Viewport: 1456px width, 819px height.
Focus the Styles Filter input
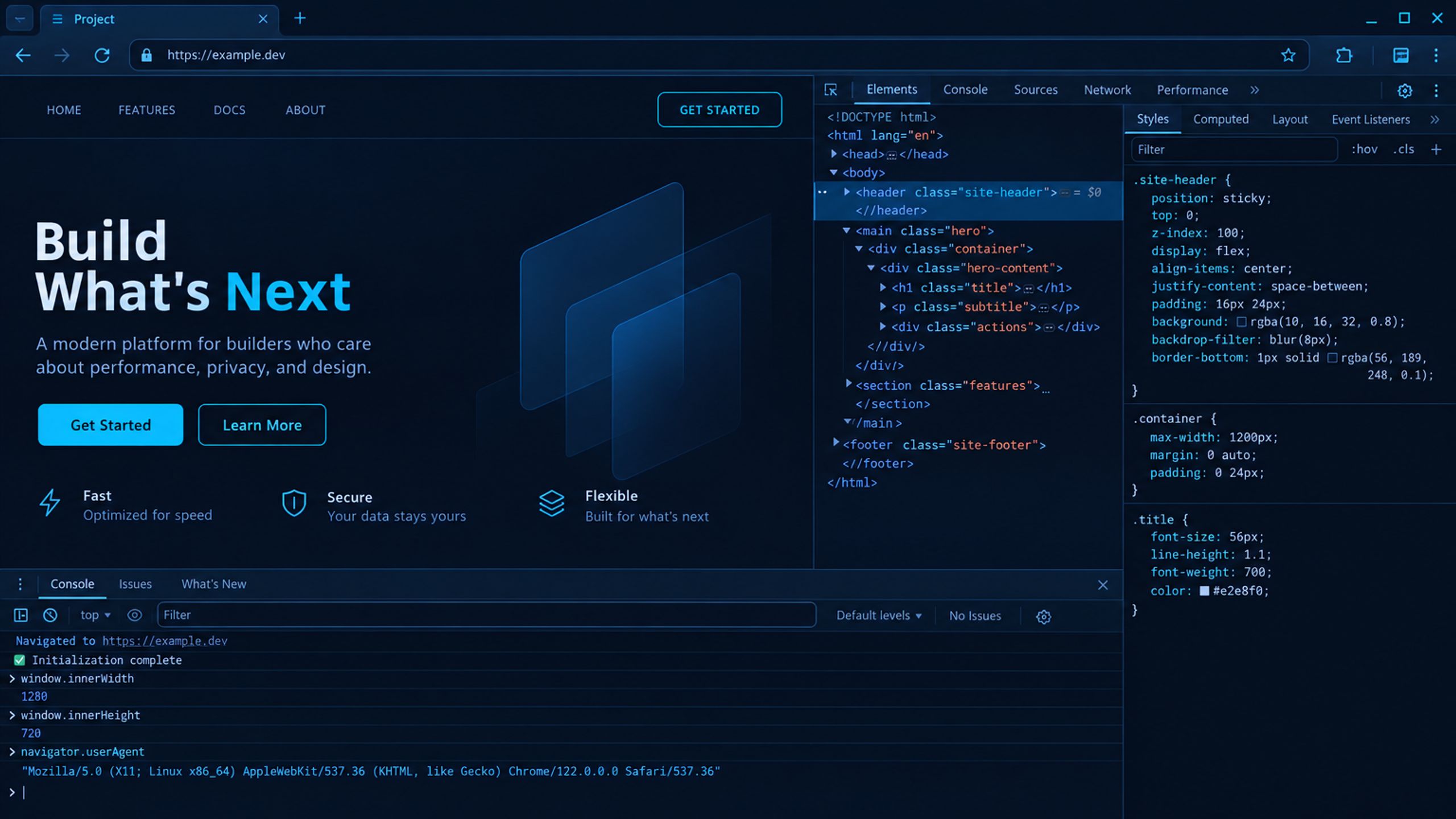point(1234,150)
